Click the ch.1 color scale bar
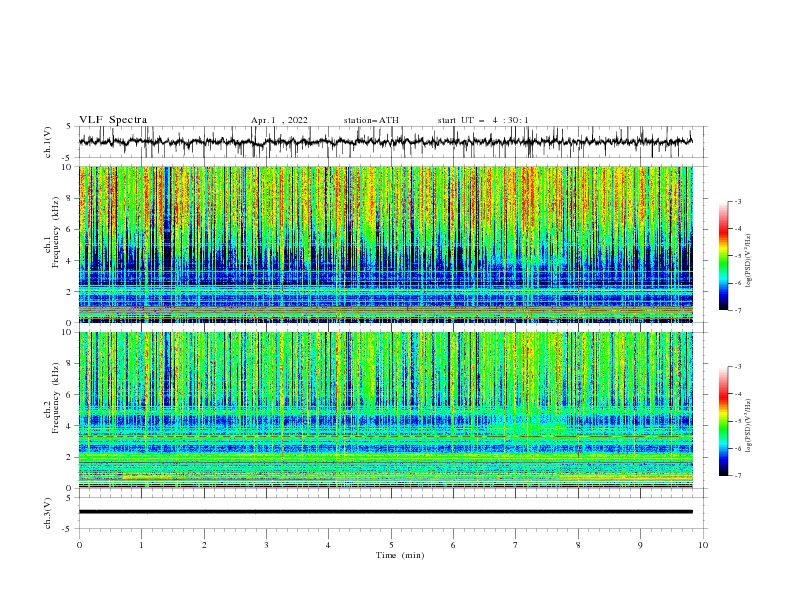 pos(723,256)
